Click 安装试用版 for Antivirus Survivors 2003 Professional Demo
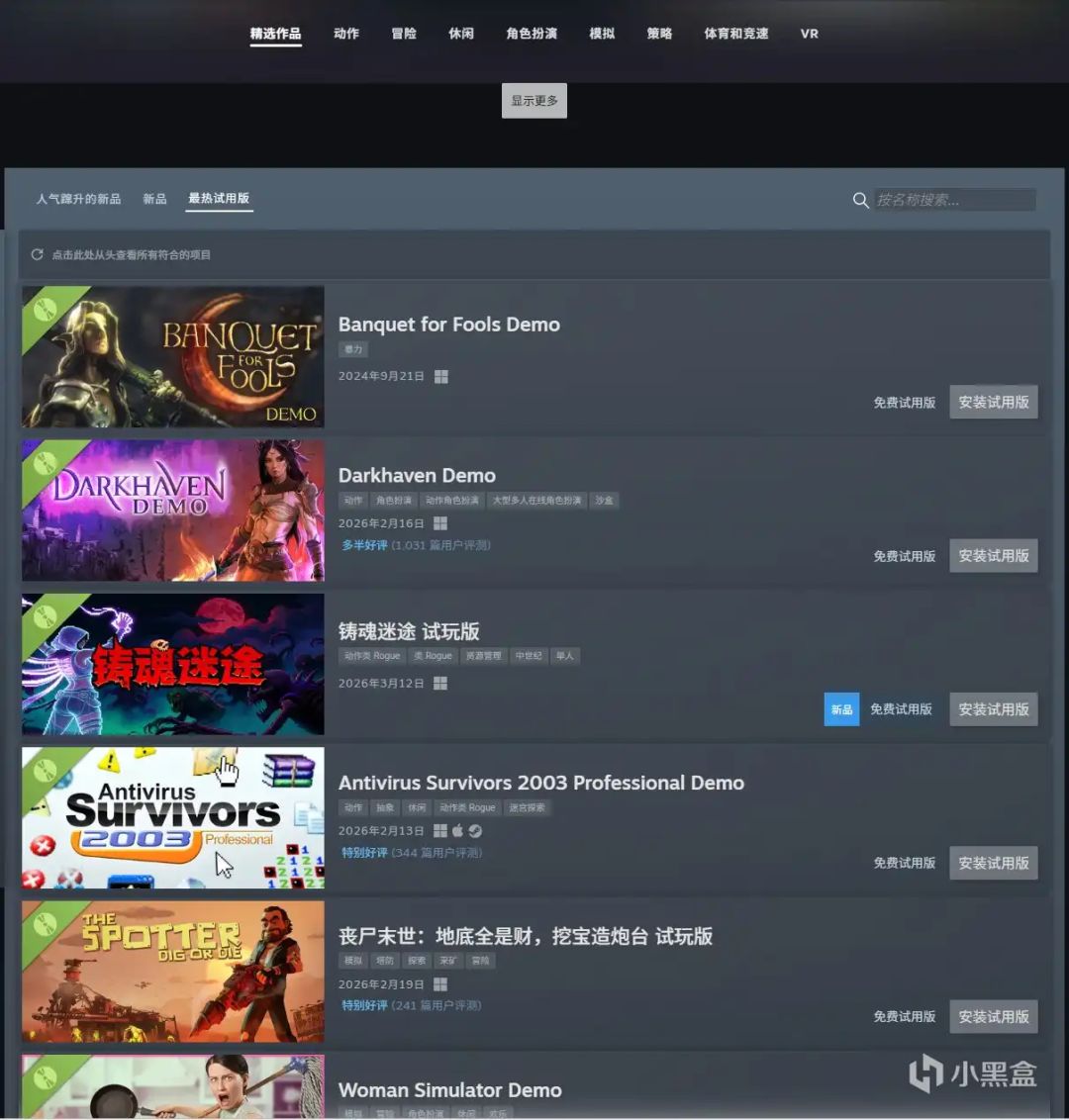 click(x=993, y=863)
